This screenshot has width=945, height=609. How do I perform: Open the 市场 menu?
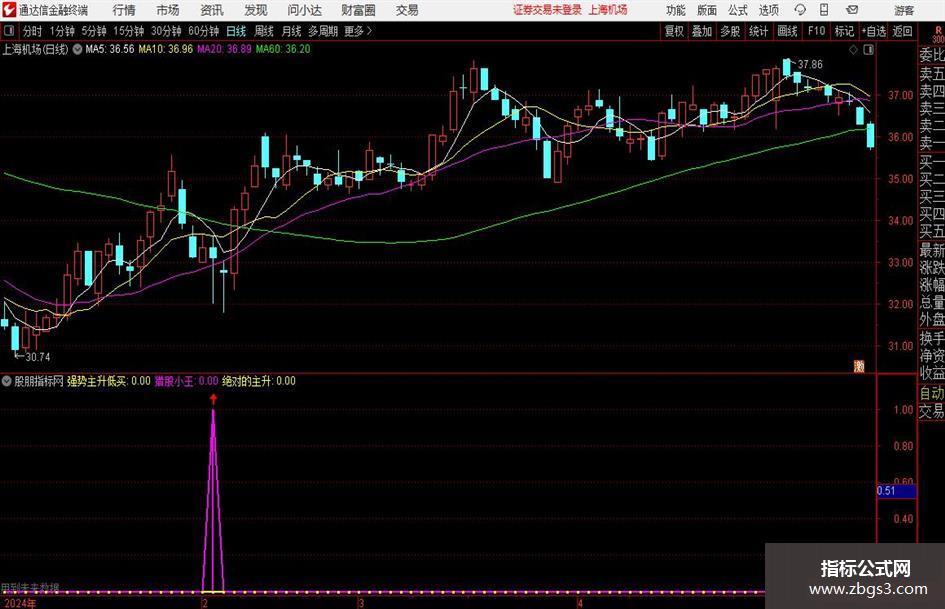coord(168,10)
